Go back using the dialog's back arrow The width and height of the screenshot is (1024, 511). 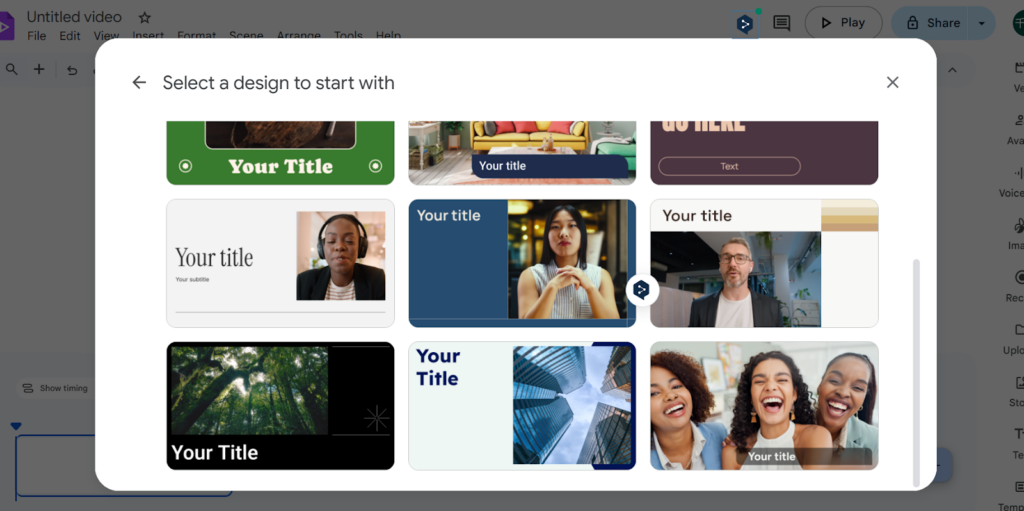[139, 82]
